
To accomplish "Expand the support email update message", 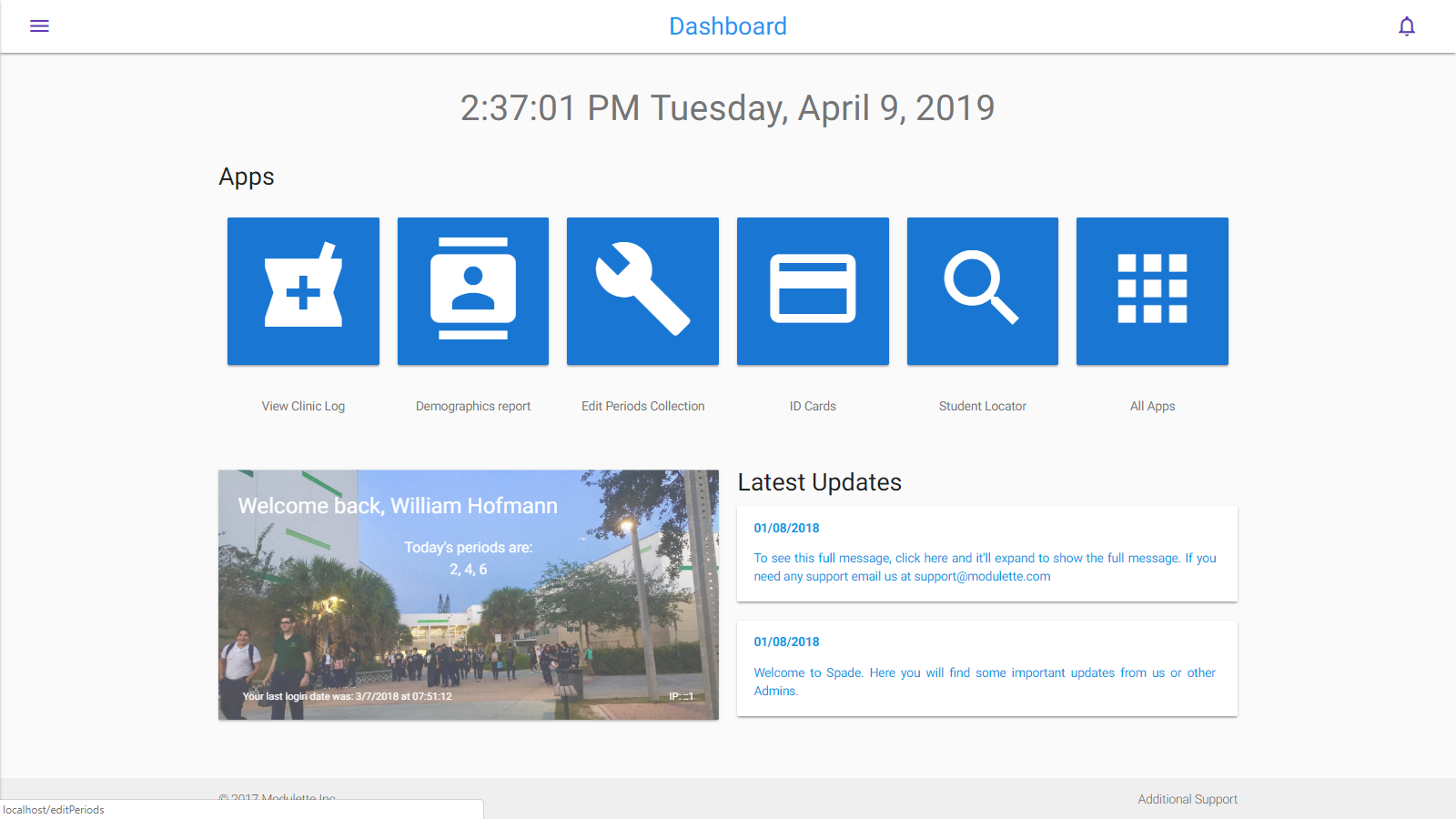I will pyautogui.click(x=985, y=567).
